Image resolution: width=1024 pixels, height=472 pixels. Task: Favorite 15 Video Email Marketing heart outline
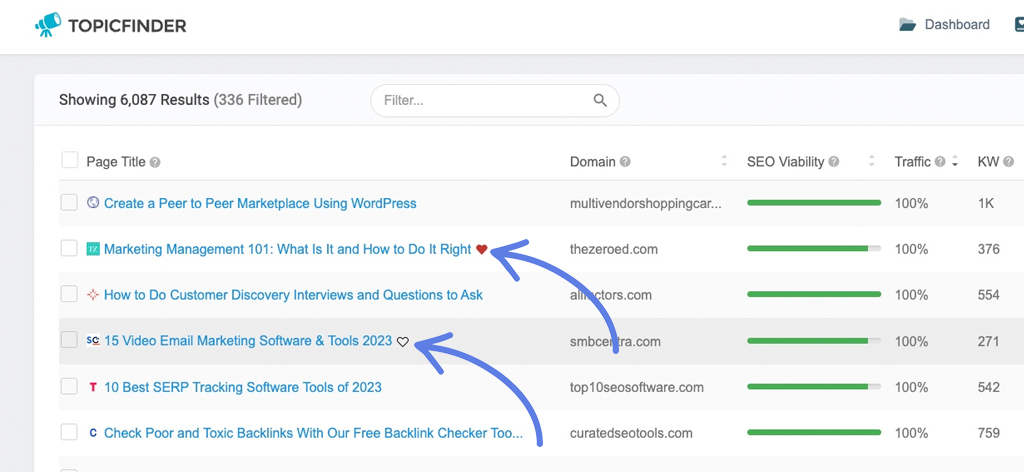click(403, 341)
